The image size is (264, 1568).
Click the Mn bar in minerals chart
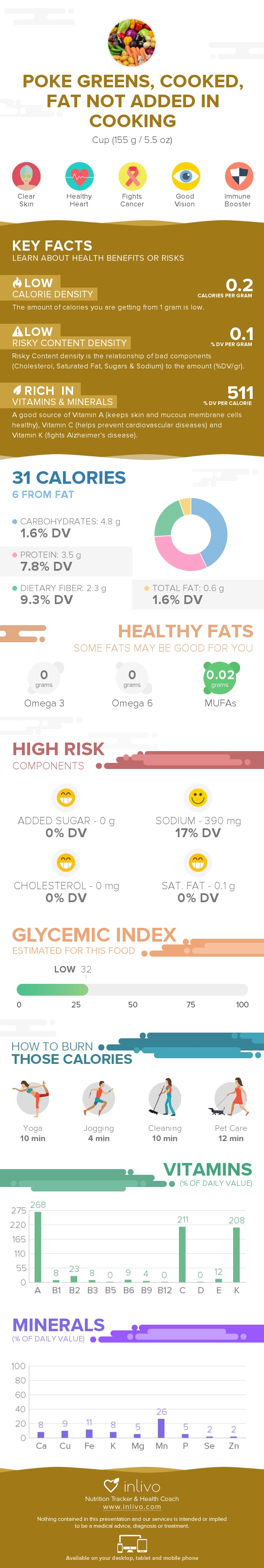[x=161, y=1427]
